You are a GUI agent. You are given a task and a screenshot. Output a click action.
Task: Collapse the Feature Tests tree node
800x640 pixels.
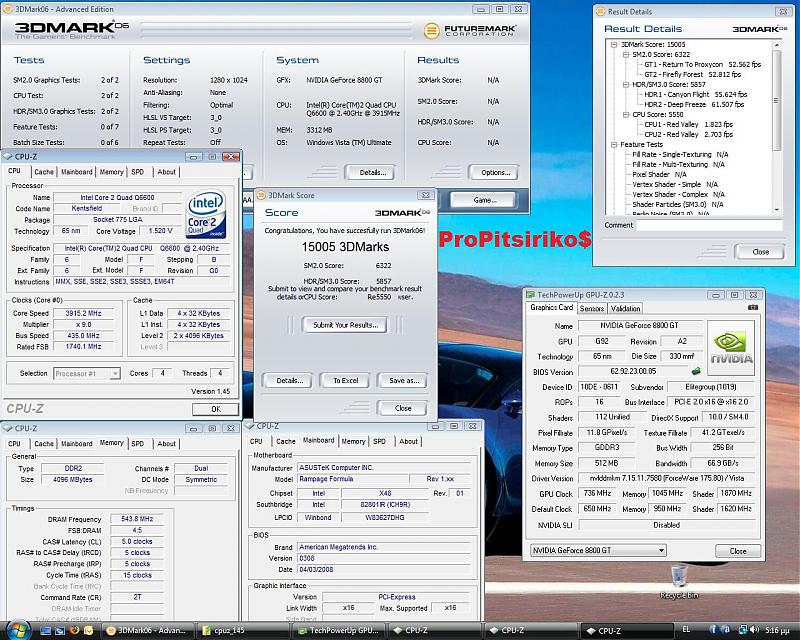[614, 144]
